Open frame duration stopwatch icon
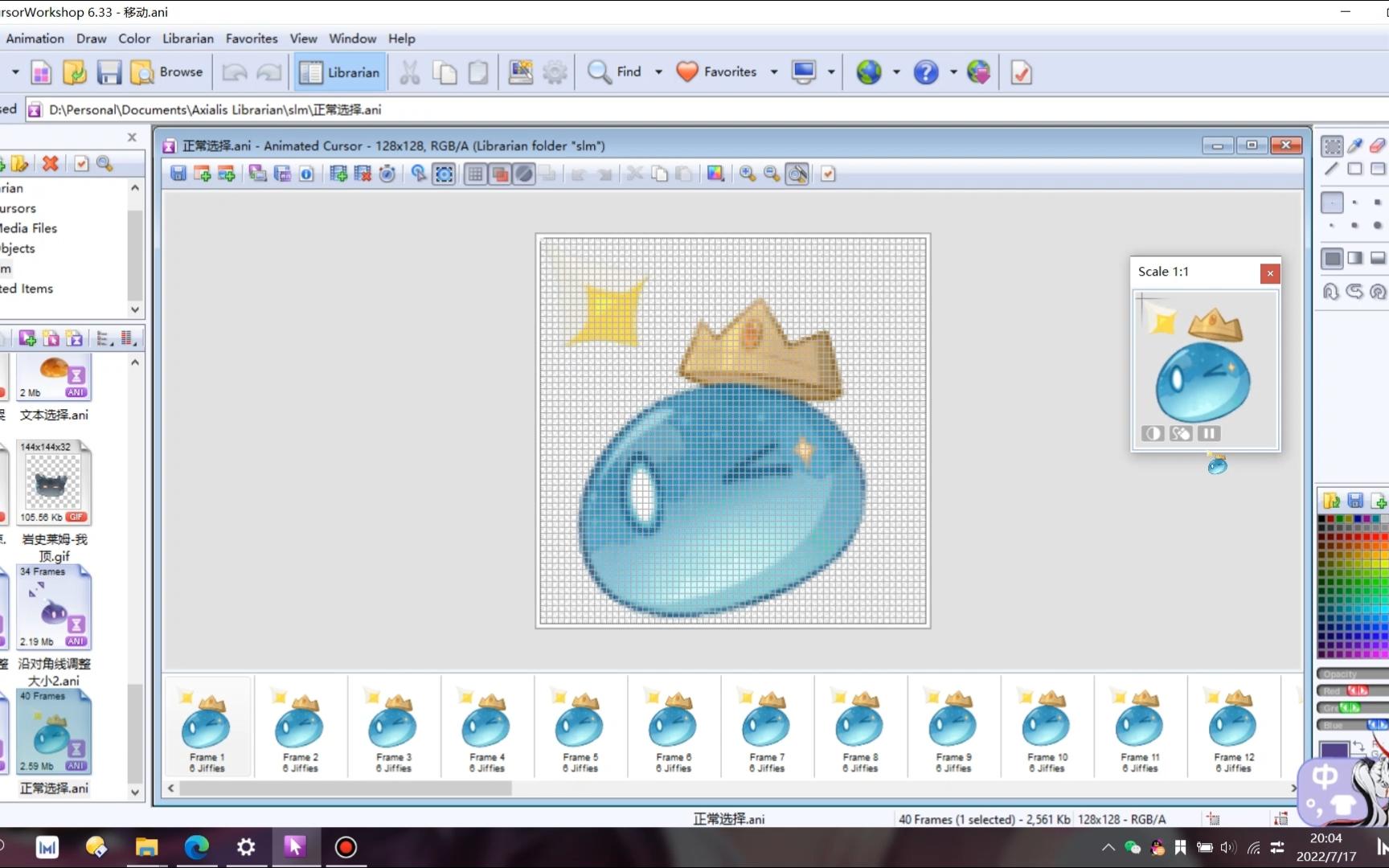Viewport: 1389px width, 868px height. [387, 174]
